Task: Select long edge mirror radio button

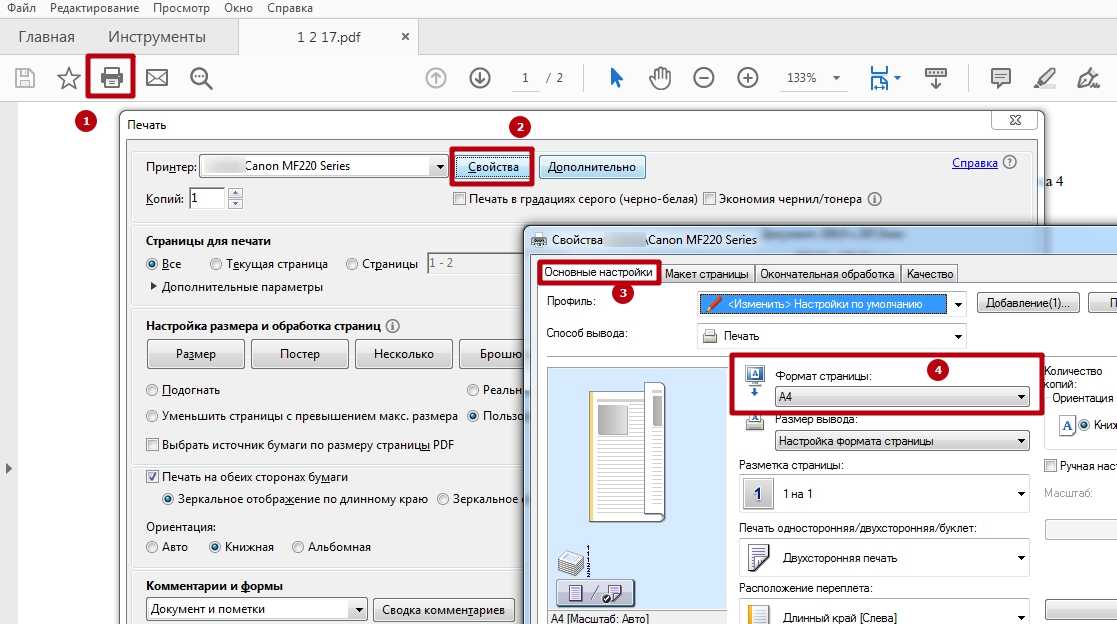Action: 168,499
